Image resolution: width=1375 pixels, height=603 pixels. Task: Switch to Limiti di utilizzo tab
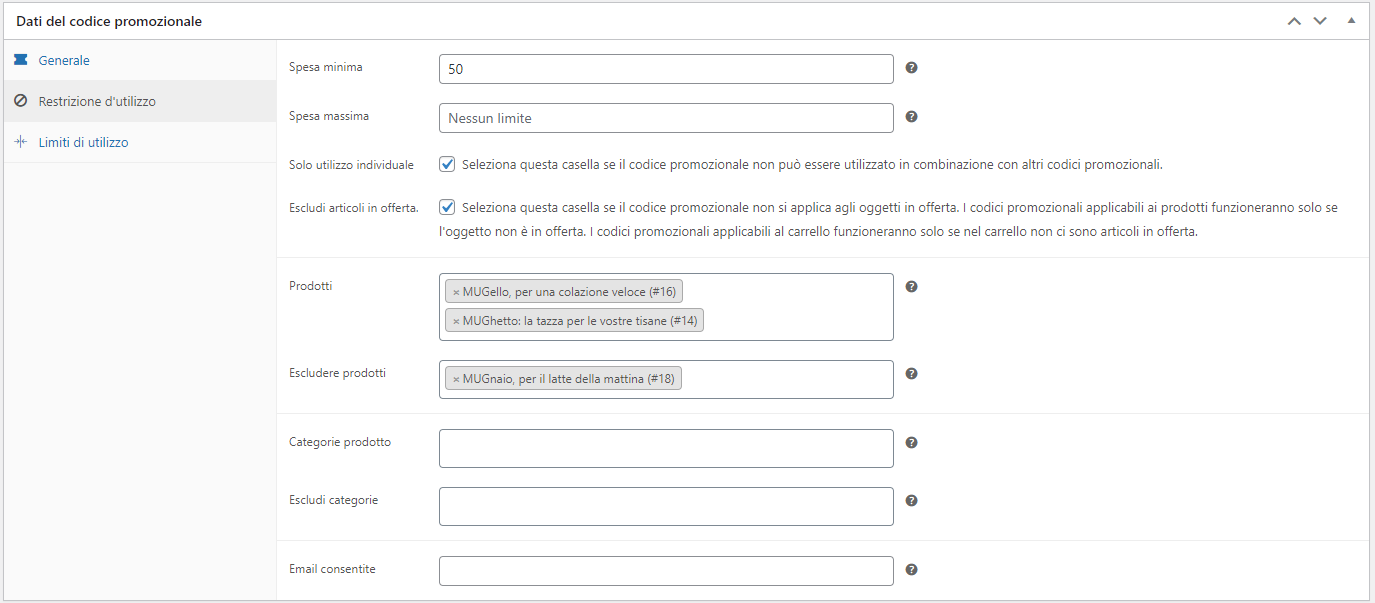pyautogui.click(x=83, y=143)
